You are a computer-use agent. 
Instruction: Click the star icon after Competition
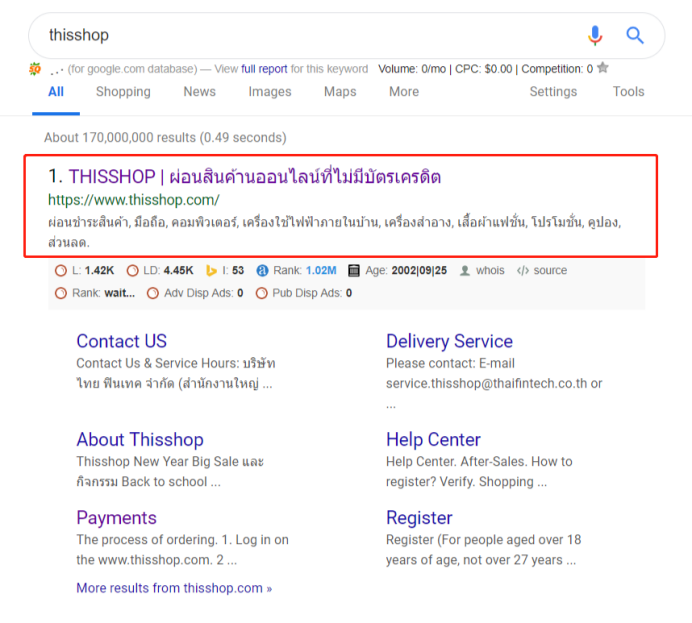point(603,68)
